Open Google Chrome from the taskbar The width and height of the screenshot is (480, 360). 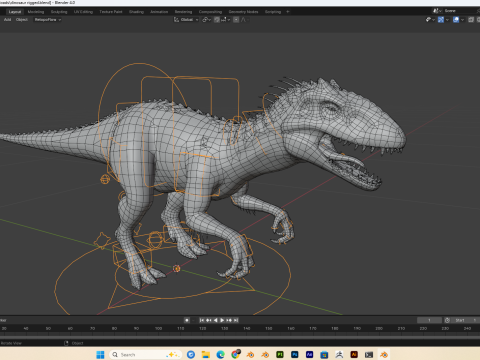(235, 354)
